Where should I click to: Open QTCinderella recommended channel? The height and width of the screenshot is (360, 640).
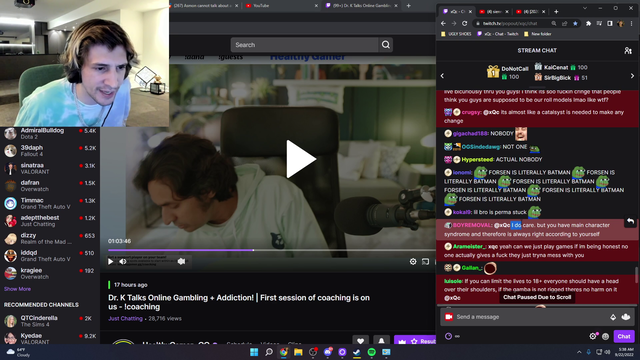tap(50, 321)
